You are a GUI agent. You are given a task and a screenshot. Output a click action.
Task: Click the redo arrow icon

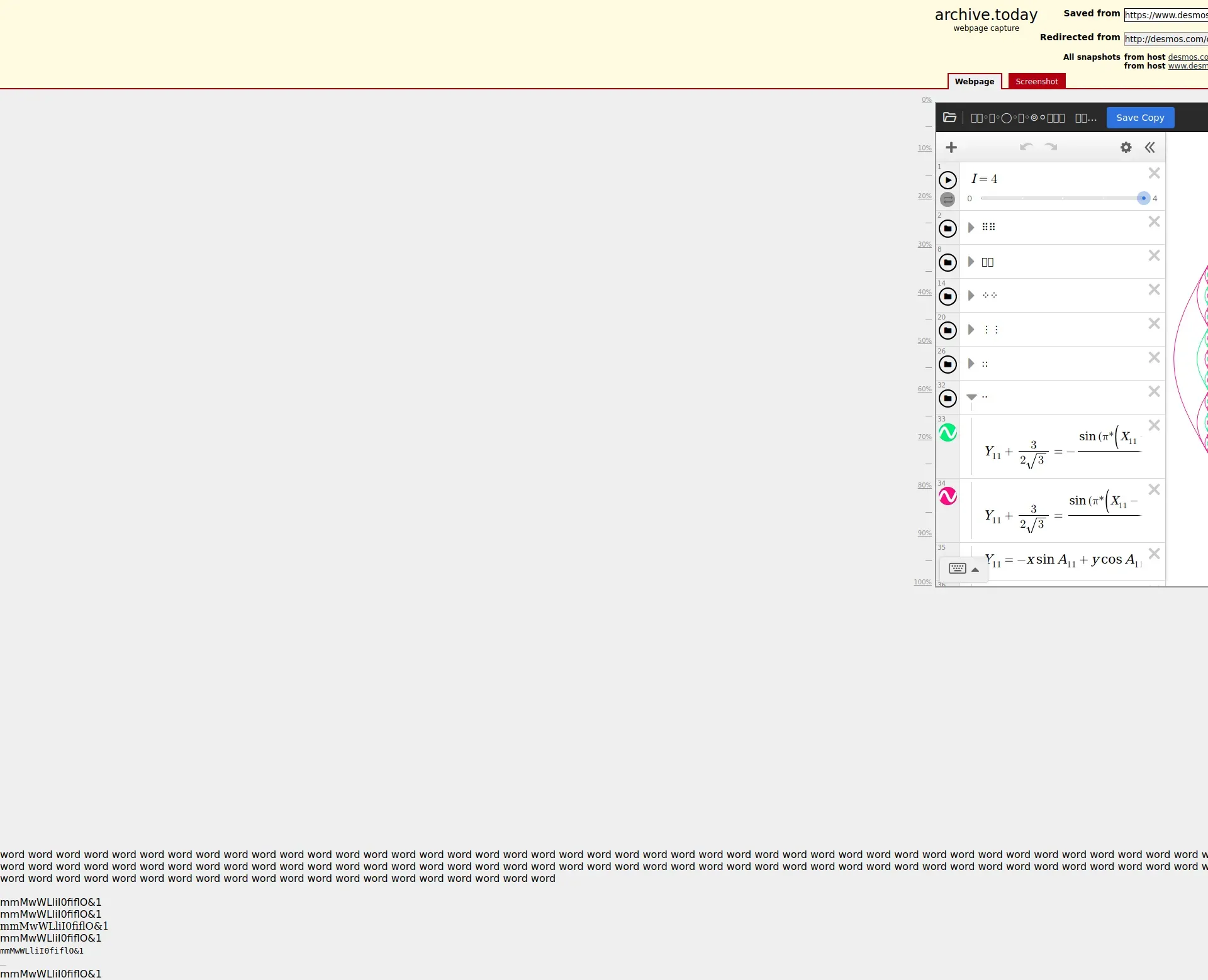(x=1051, y=147)
